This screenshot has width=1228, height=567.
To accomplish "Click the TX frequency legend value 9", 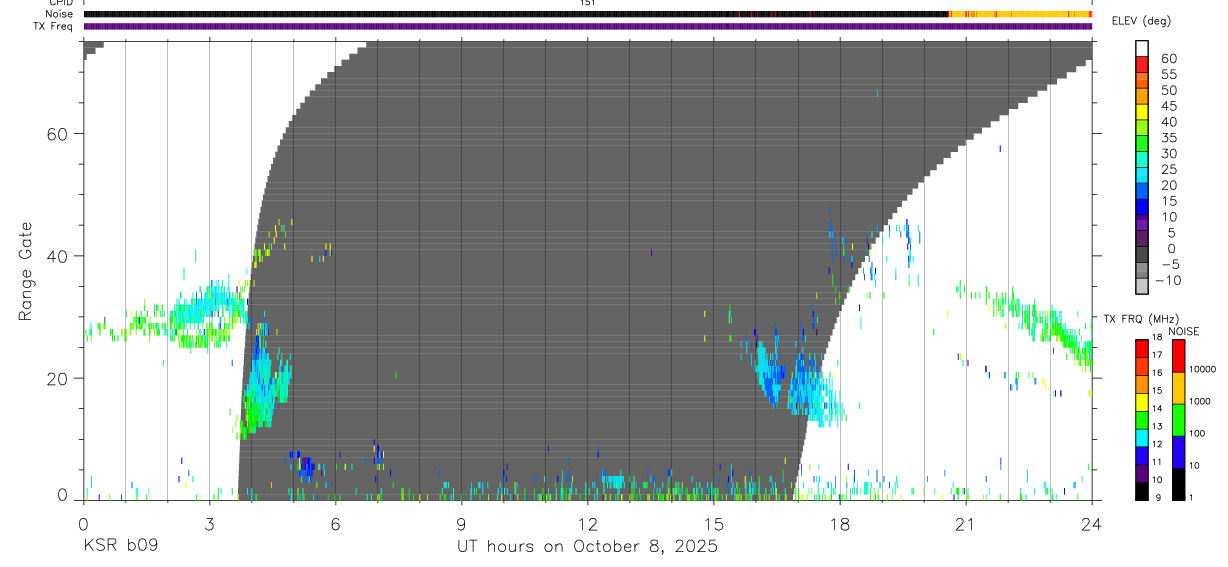I will point(1160,497).
